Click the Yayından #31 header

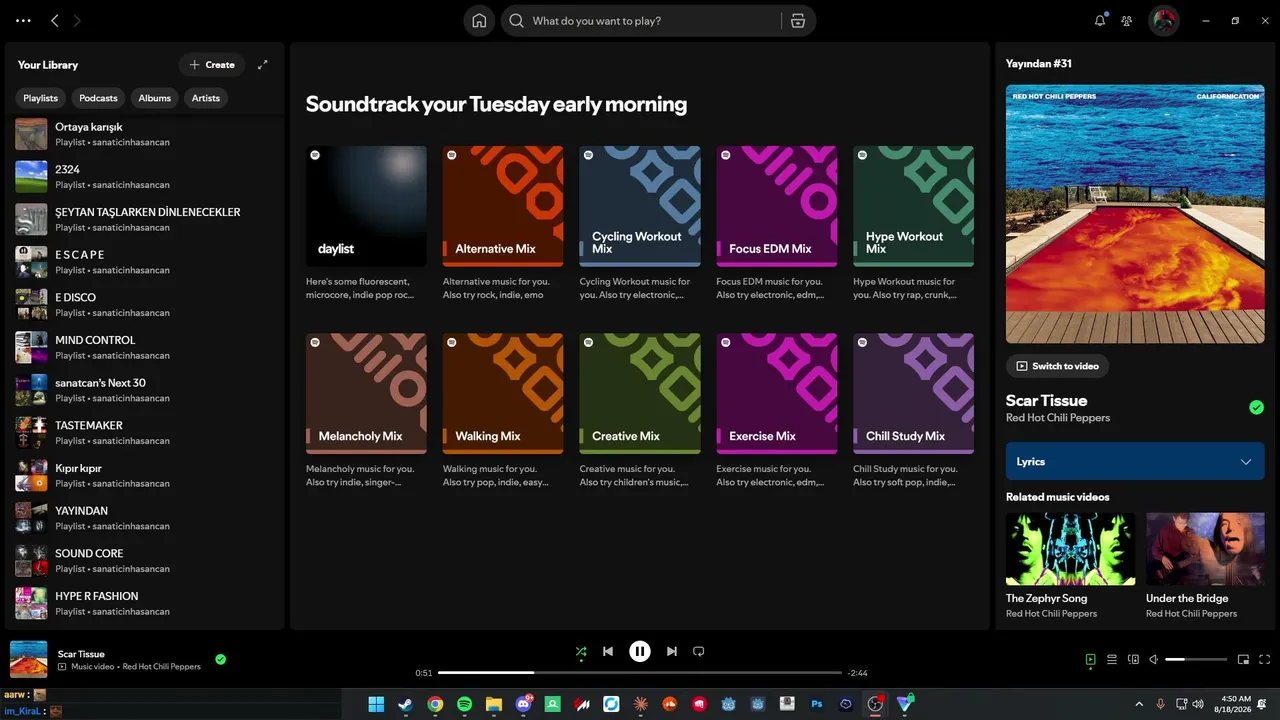click(1039, 63)
